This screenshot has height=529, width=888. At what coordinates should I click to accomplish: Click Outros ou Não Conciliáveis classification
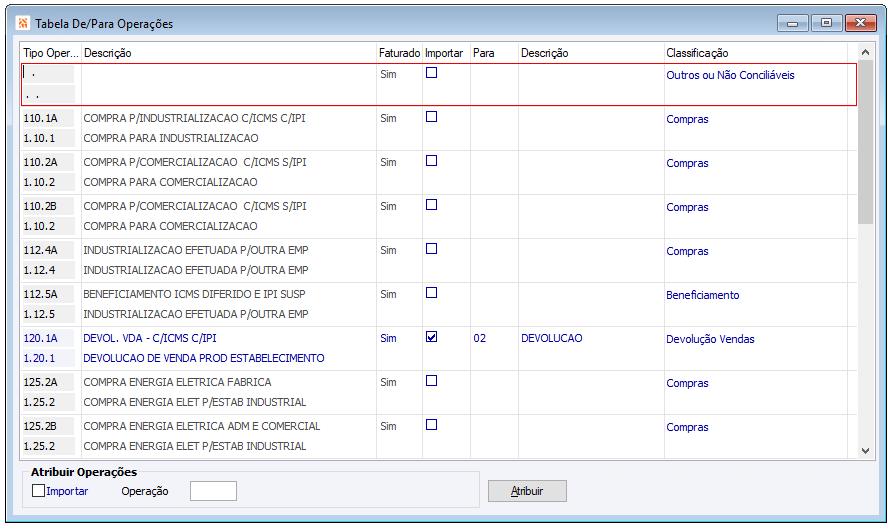coord(730,75)
